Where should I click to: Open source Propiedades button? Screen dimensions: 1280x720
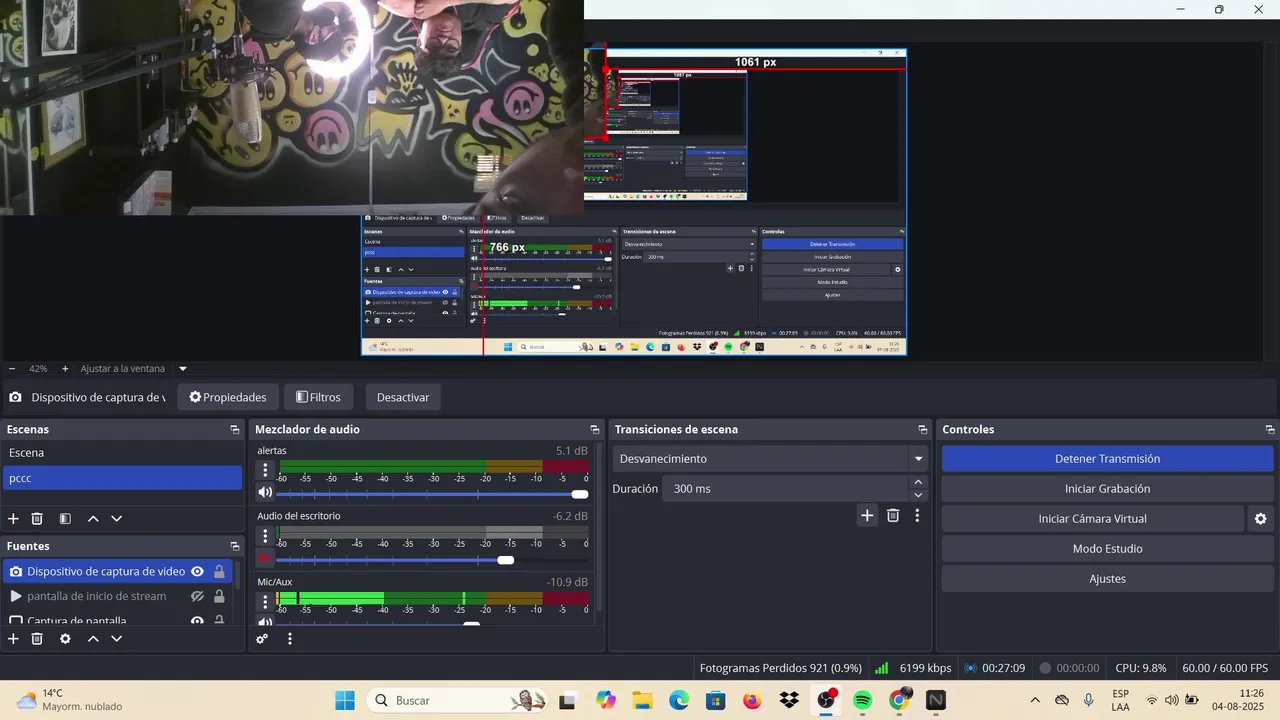[228, 397]
